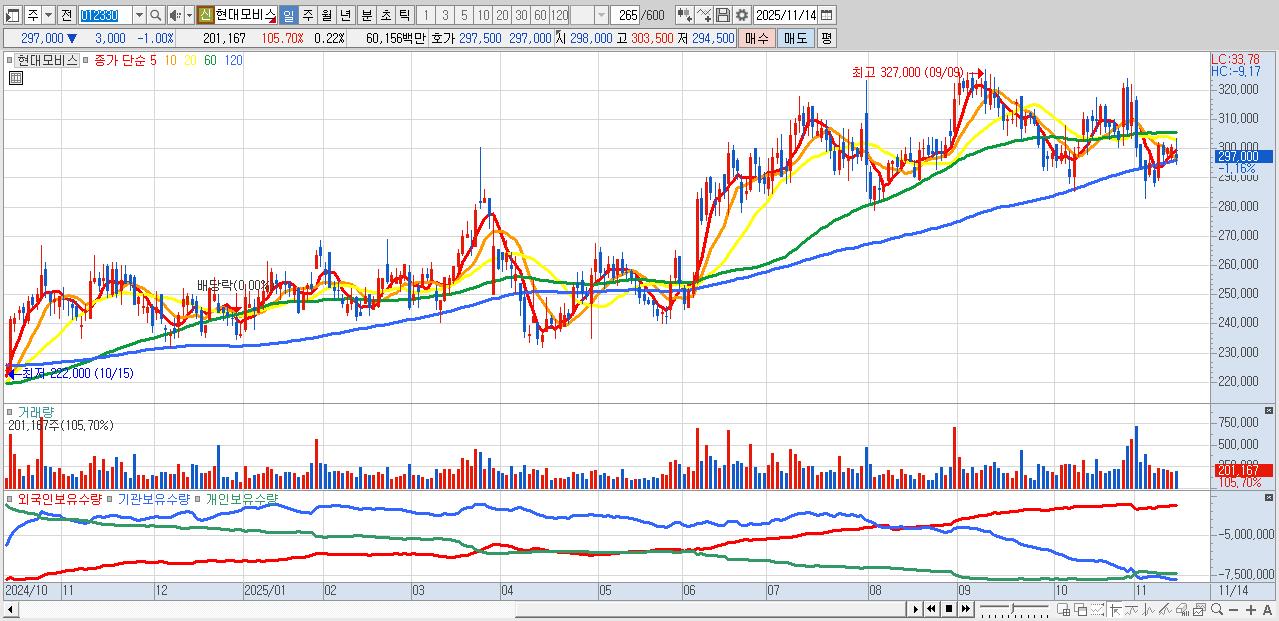Toggle the volume panel corner box
The width and height of the screenshot is (1279, 621).
pos(1270,410)
